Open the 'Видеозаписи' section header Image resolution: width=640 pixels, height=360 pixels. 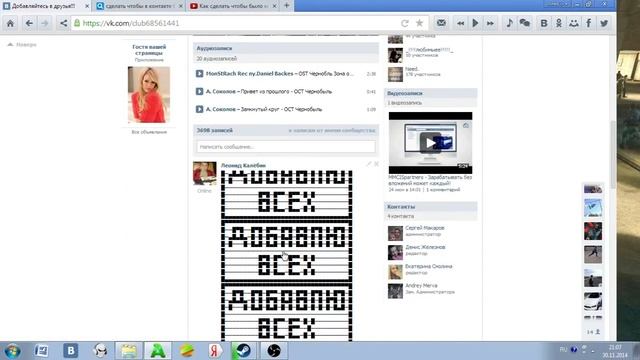pyautogui.click(x=431, y=93)
